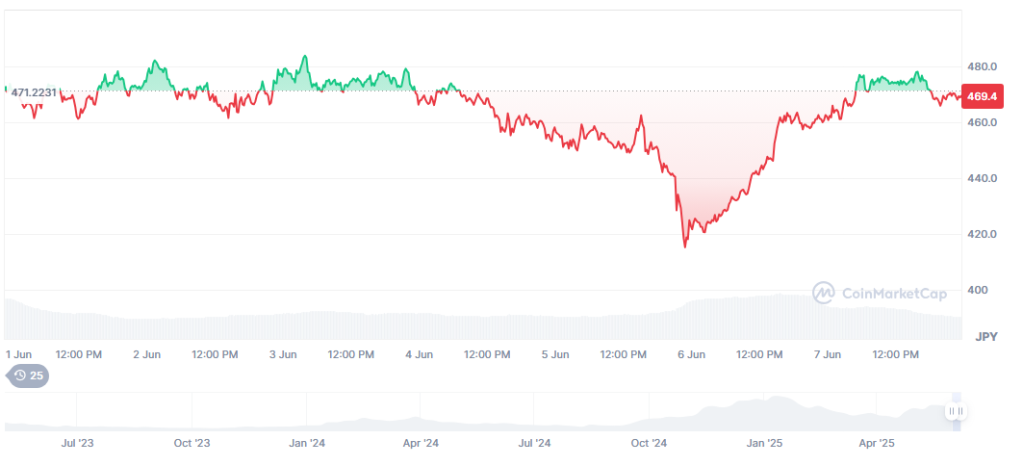Jump to Jul '23 in navigator timeline
Viewport: 1023px width, 466px height.
pos(78,441)
